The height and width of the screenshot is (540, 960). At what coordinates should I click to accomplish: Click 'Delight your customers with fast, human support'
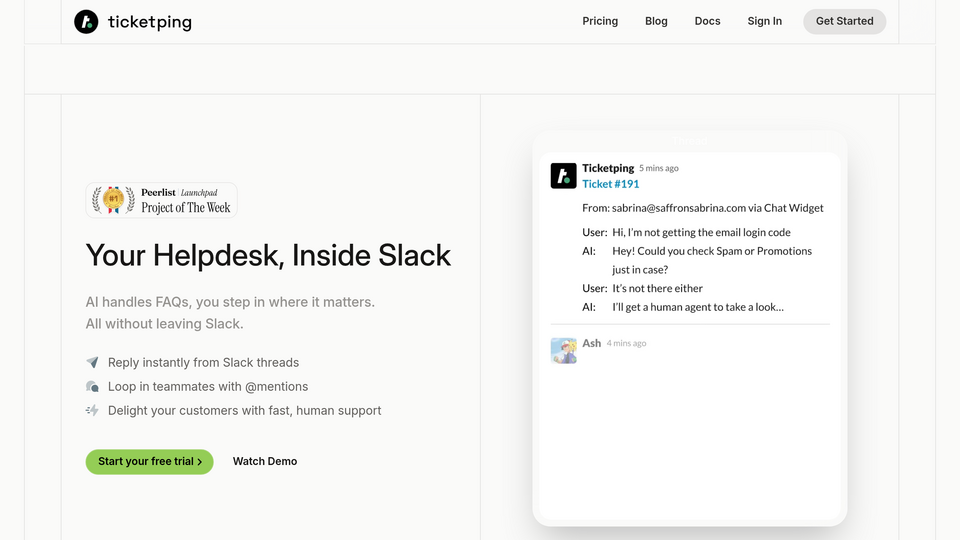pos(245,410)
